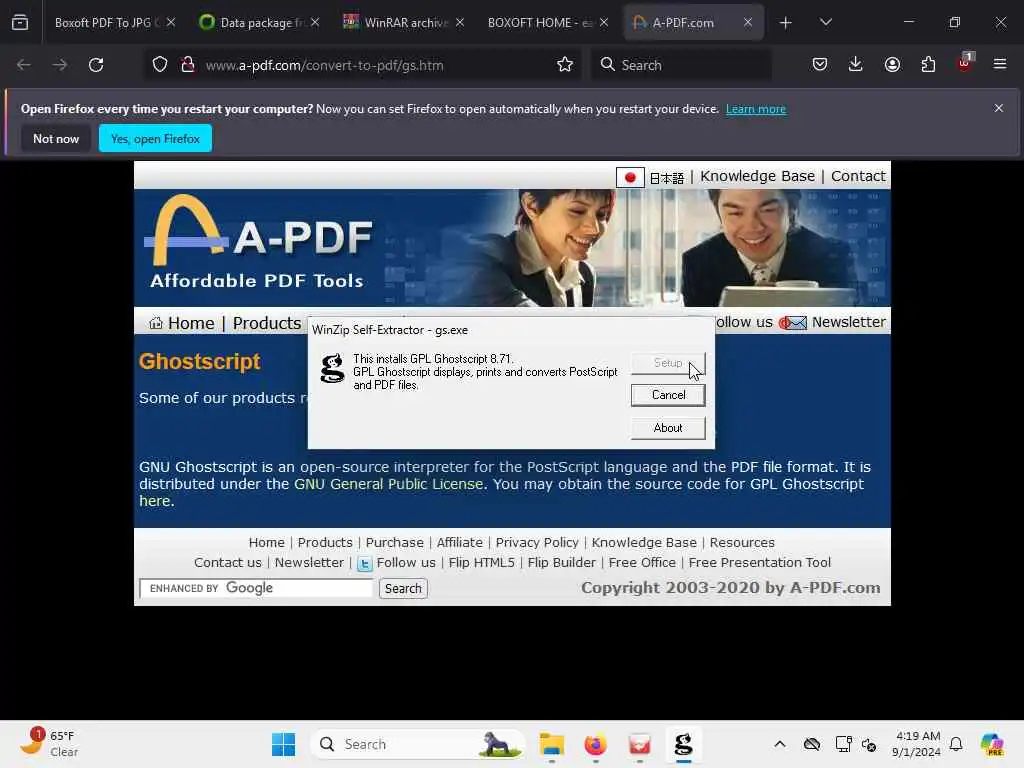Choose Not now in the Firefox prompt

click(56, 138)
